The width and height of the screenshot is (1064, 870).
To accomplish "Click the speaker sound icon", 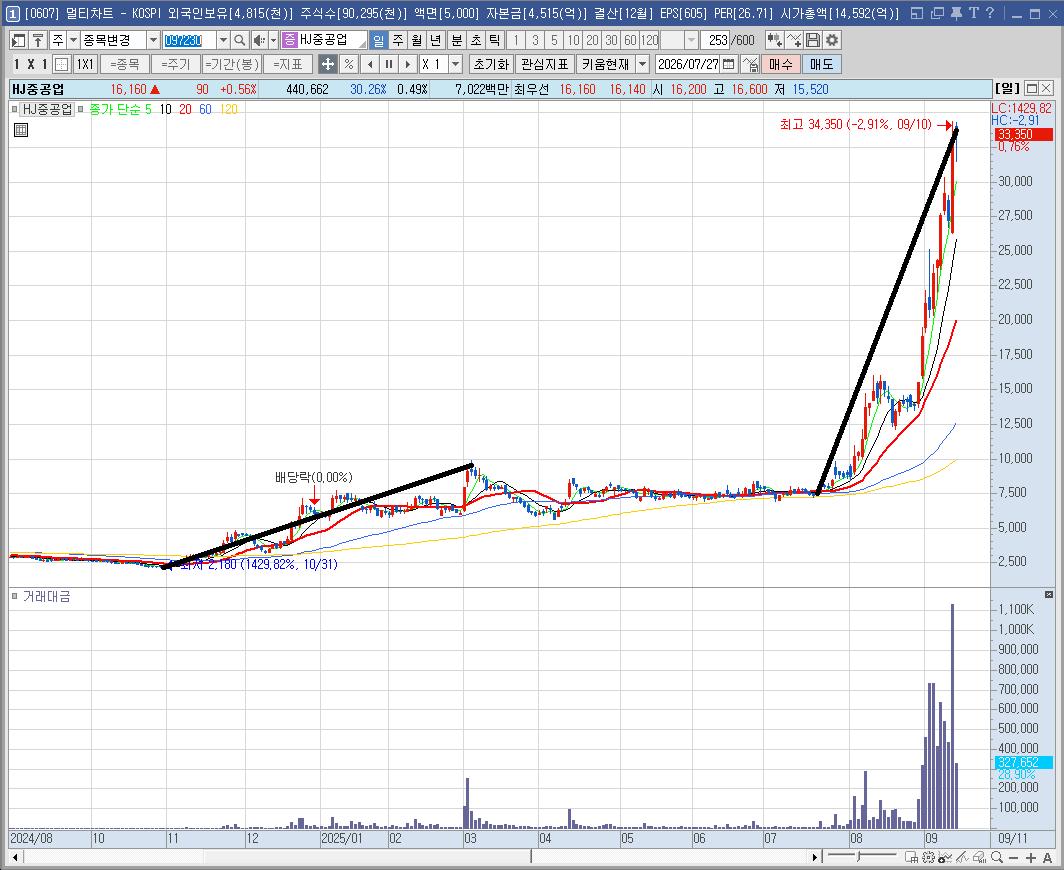I will pyautogui.click(x=259, y=41).
